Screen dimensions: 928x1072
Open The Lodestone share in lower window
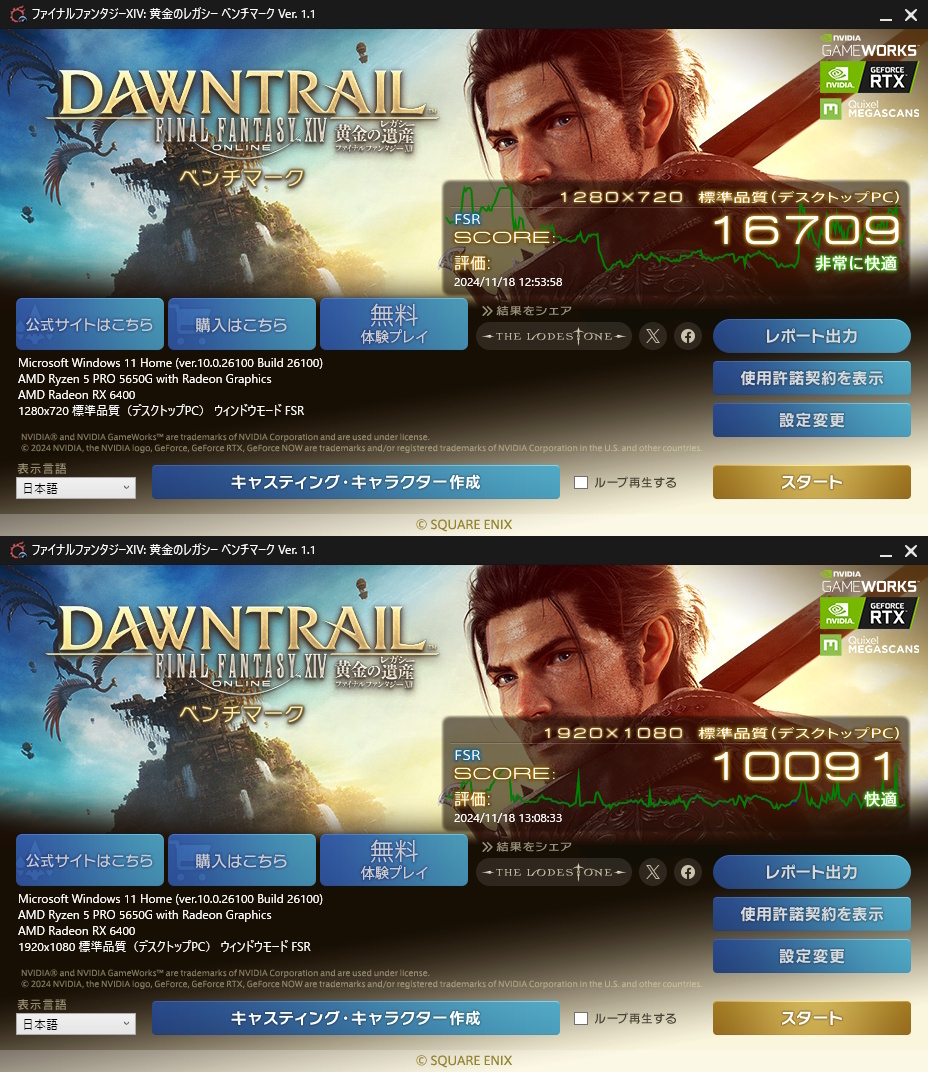coord(554,872)
